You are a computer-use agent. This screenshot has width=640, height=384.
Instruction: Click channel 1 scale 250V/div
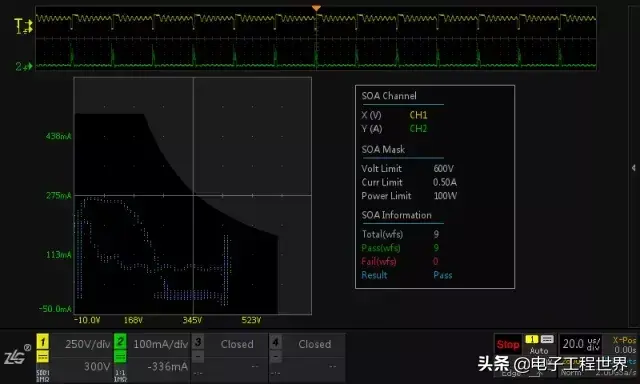click(87, 344)
